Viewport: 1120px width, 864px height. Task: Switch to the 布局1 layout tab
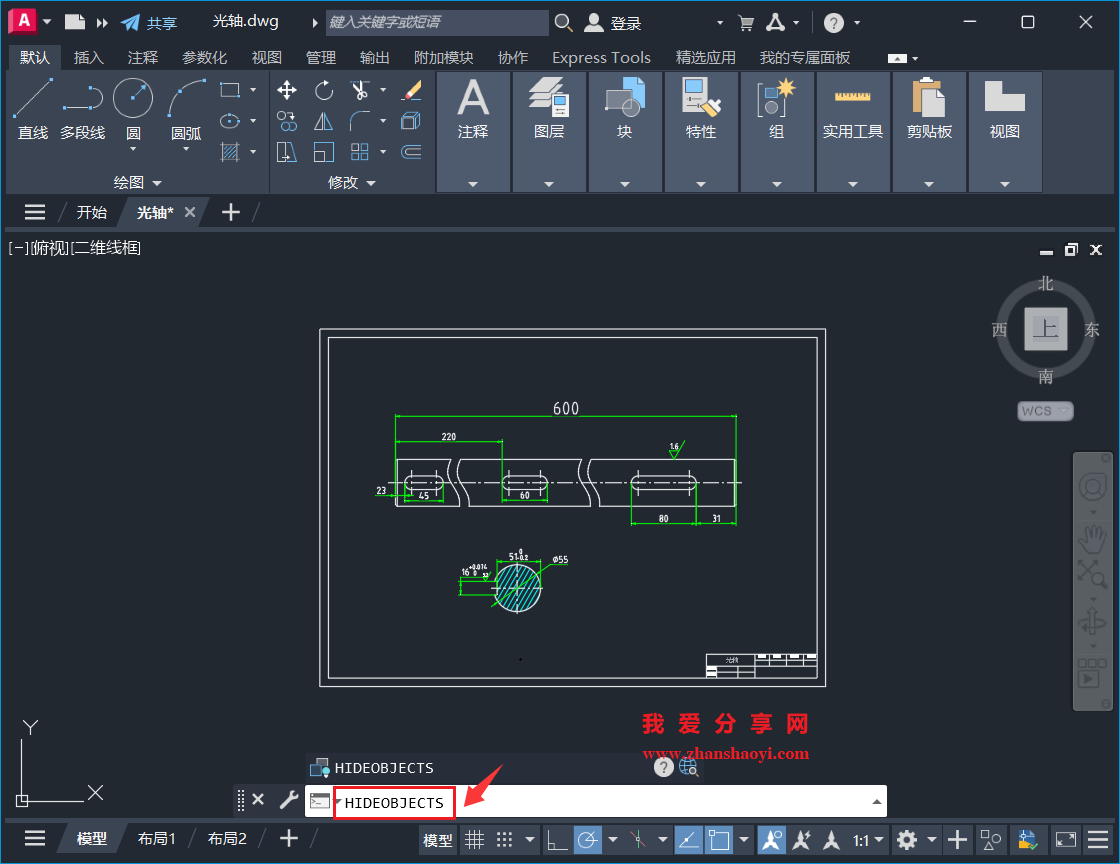pos(156,838)
